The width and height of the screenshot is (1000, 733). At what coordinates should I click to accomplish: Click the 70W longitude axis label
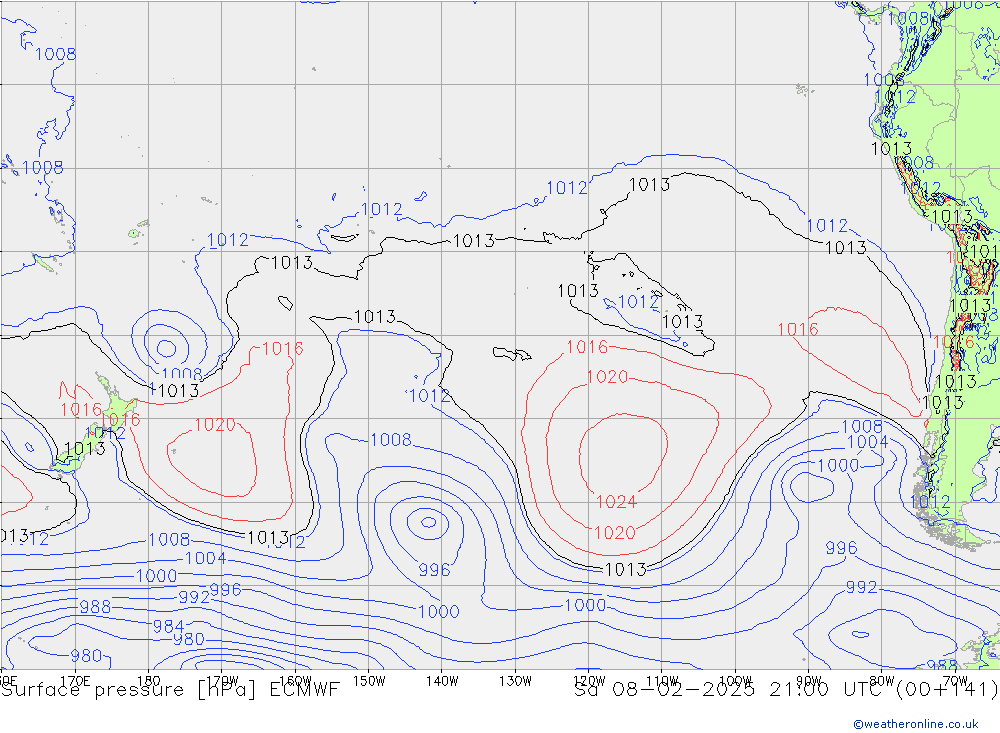pyautogui.click(x=955, y=681)
